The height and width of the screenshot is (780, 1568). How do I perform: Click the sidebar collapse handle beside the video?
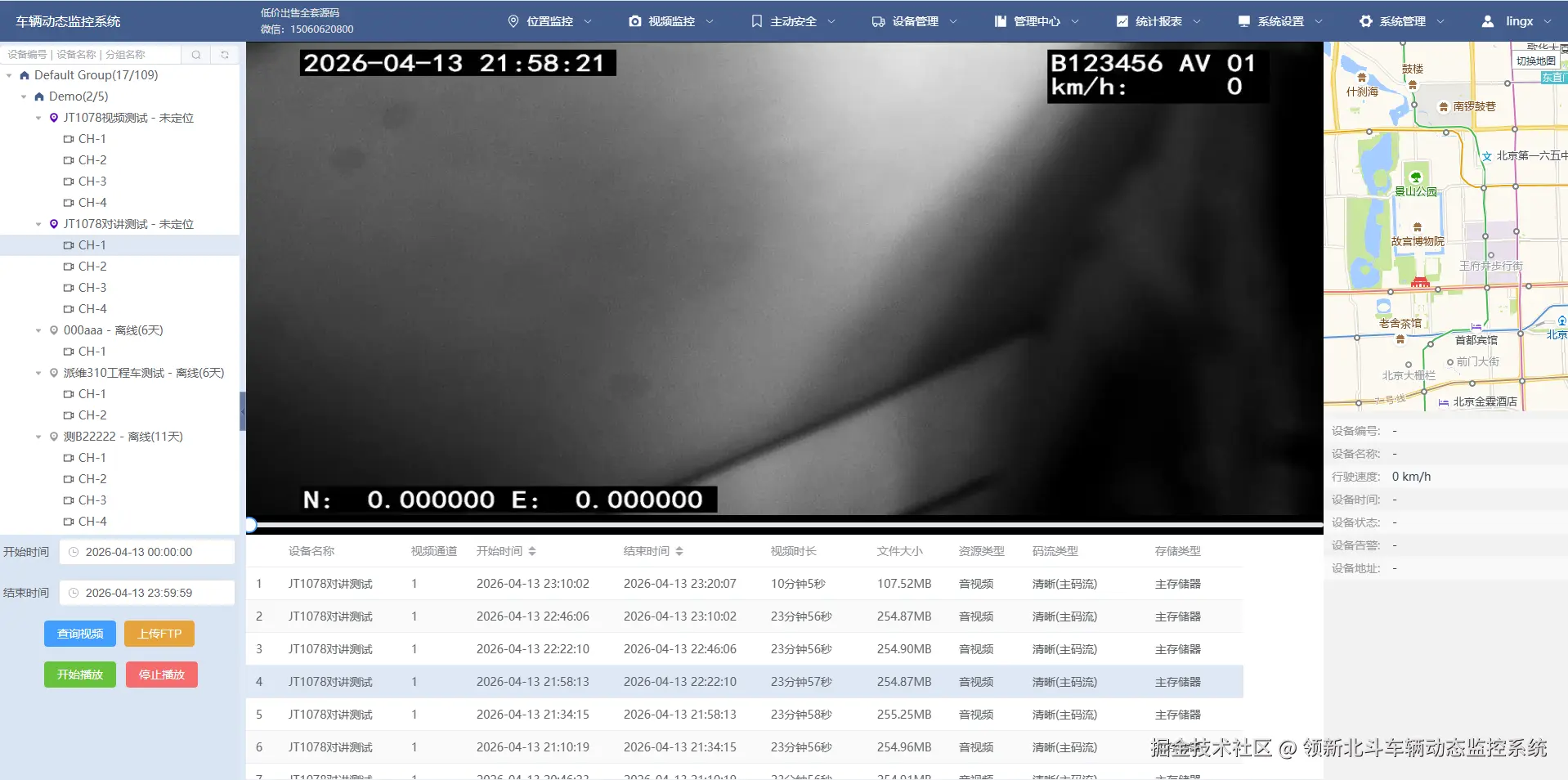[242, 411]
